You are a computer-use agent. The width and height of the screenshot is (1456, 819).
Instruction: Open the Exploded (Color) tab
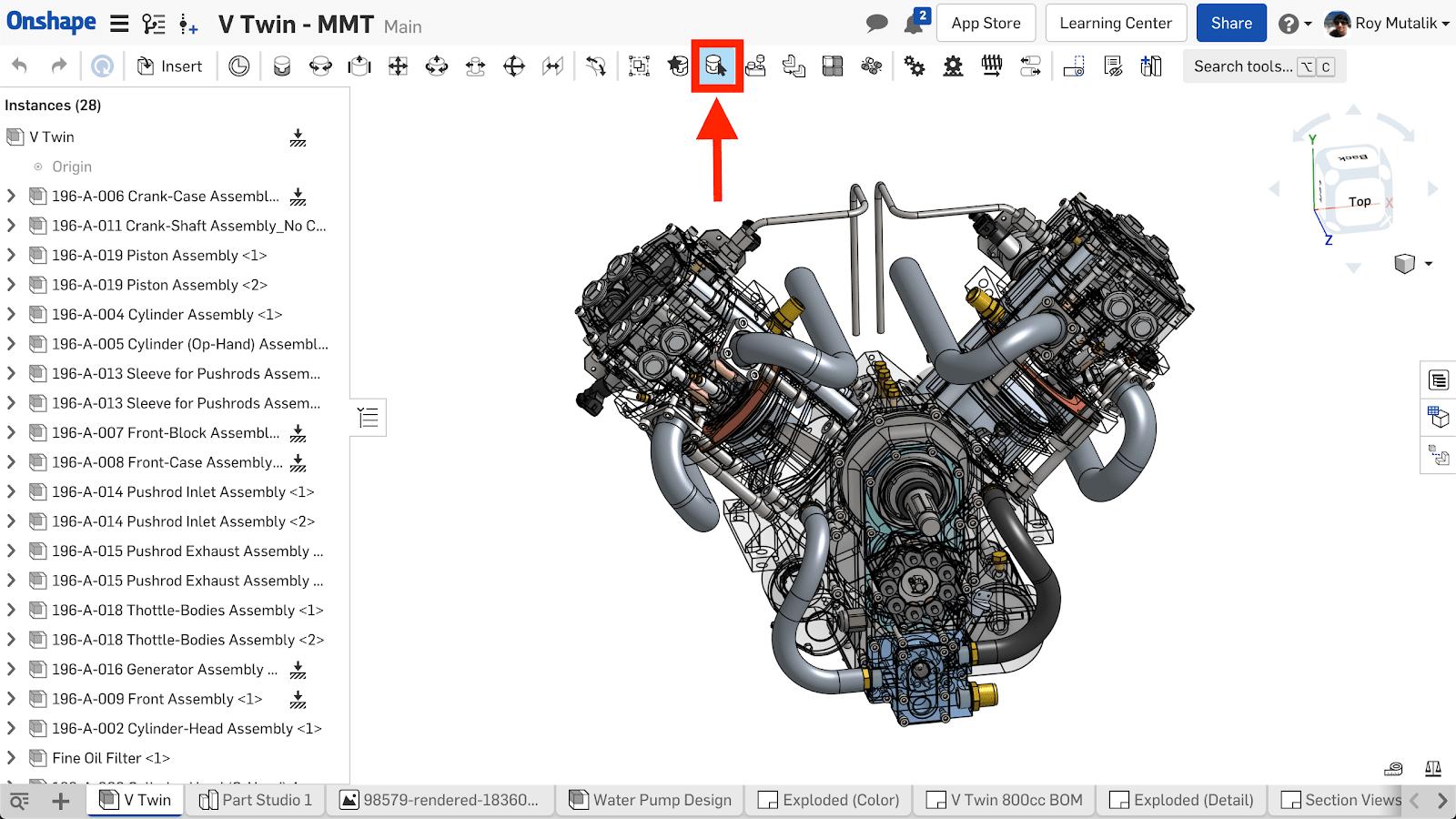829,800
